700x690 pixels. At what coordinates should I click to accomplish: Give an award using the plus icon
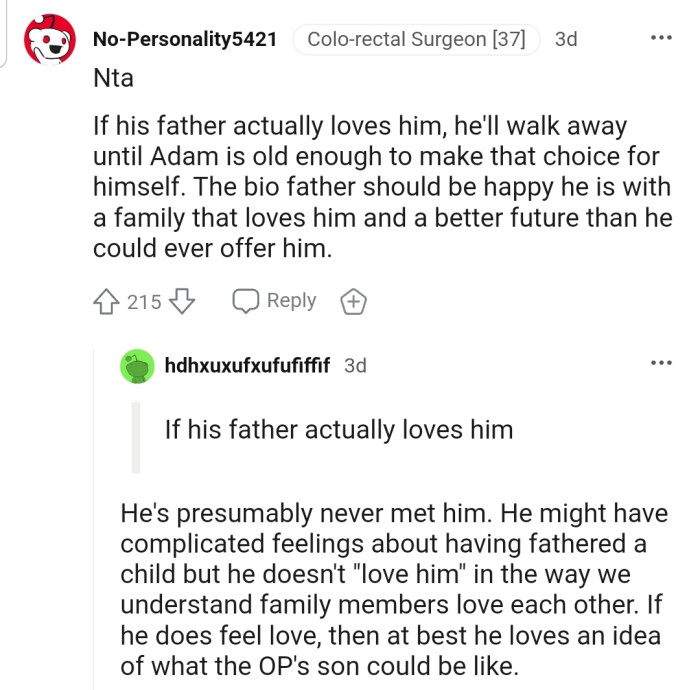click(351, 301)
